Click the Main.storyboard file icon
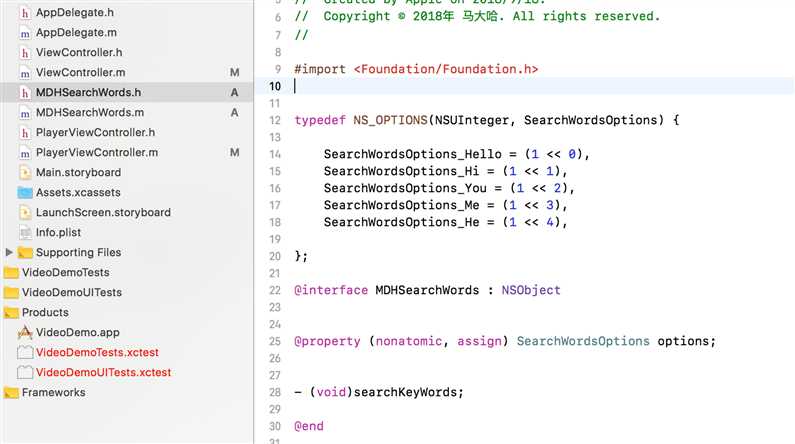Screen dimensions: 795x444 coord(24,173)
